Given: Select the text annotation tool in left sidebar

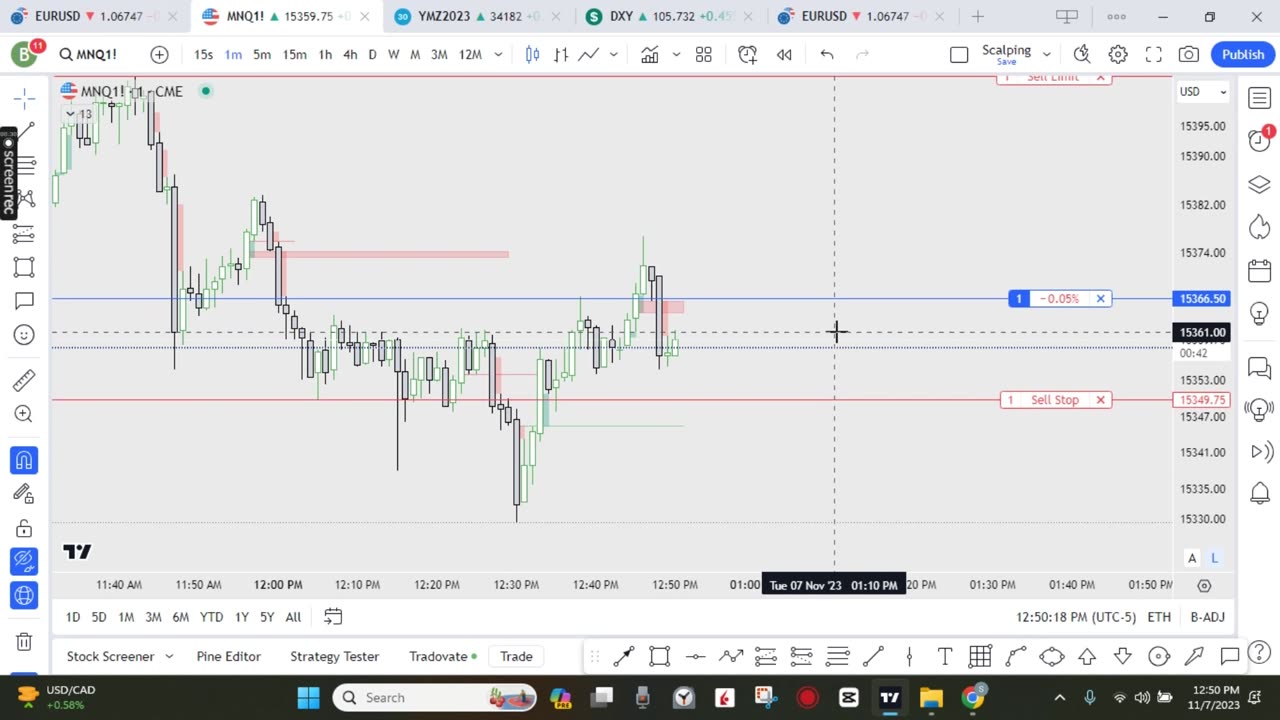Looking at the screenshot, I should [25, 301].
